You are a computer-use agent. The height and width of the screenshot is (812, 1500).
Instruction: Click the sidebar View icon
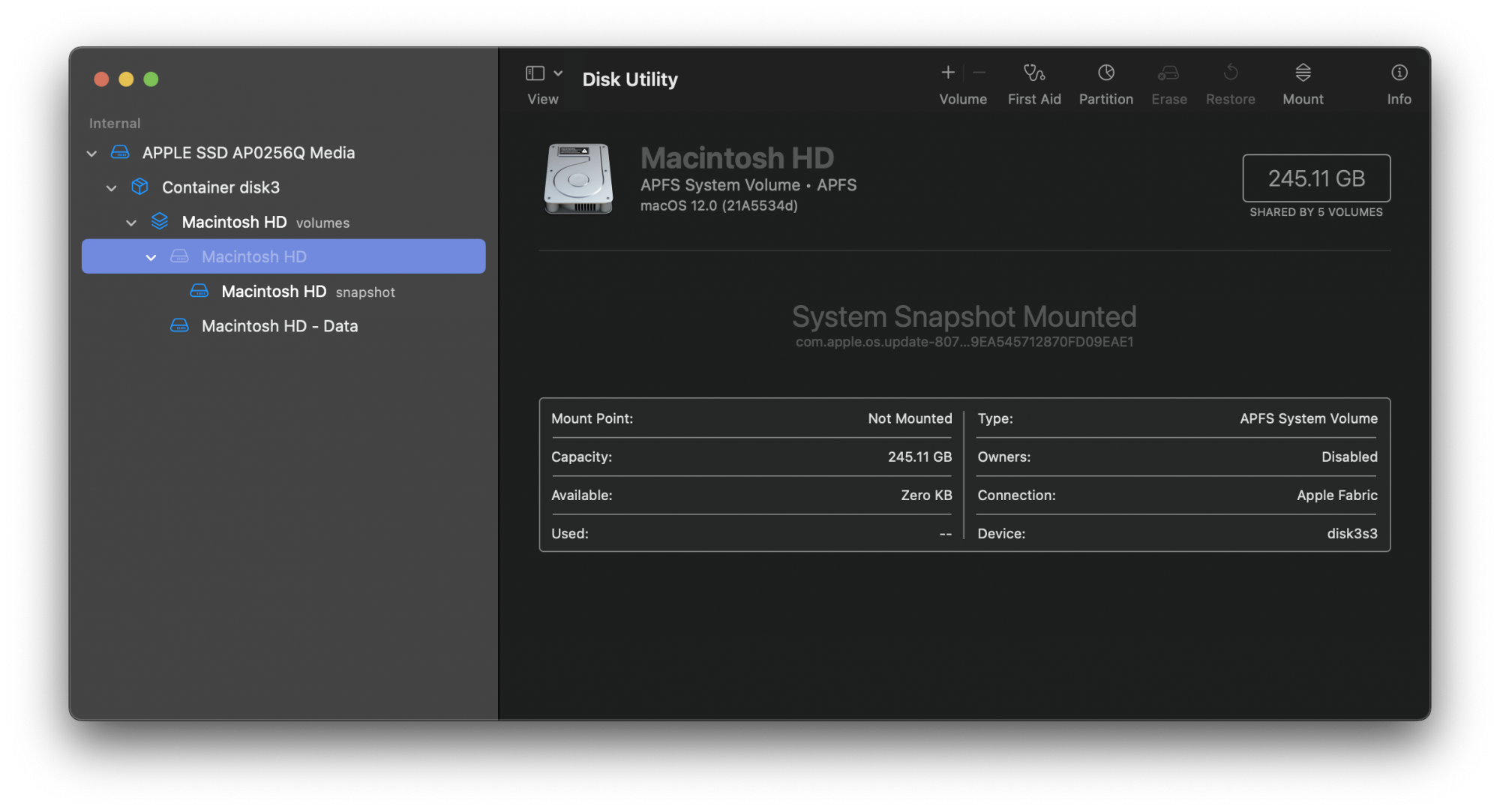[535, 73]
